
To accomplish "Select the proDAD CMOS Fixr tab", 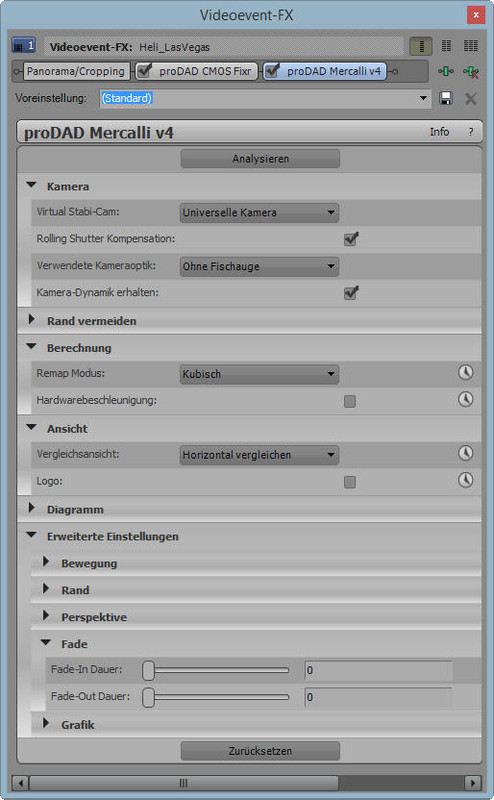I will pyautogui.click(x=196, y=71).
